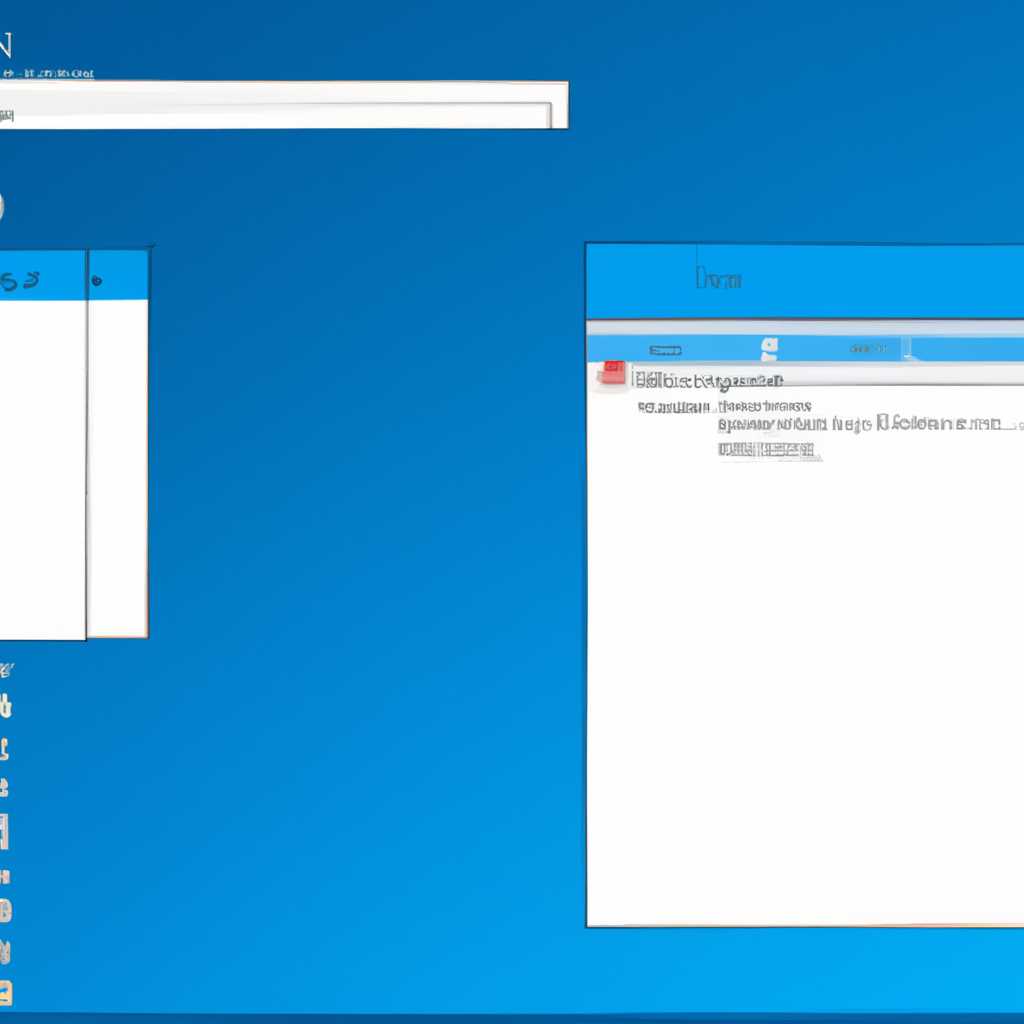This screenshot has width=1024, height=1024.
Task: Click the small dot icon in the left panel header
Action: click(97, 281)
